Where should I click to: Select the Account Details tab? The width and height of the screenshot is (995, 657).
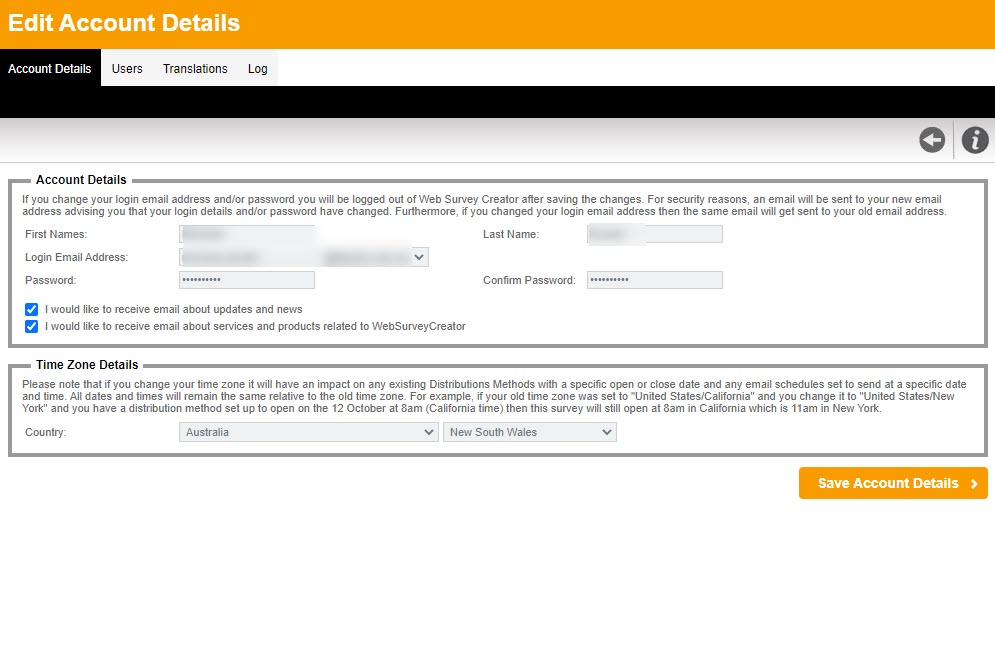pyautogui.click(x=49, y=68)
